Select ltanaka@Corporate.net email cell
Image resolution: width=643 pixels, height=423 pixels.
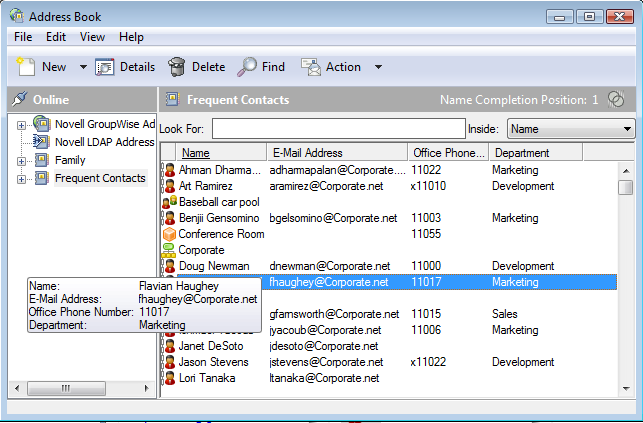point(324,378)
